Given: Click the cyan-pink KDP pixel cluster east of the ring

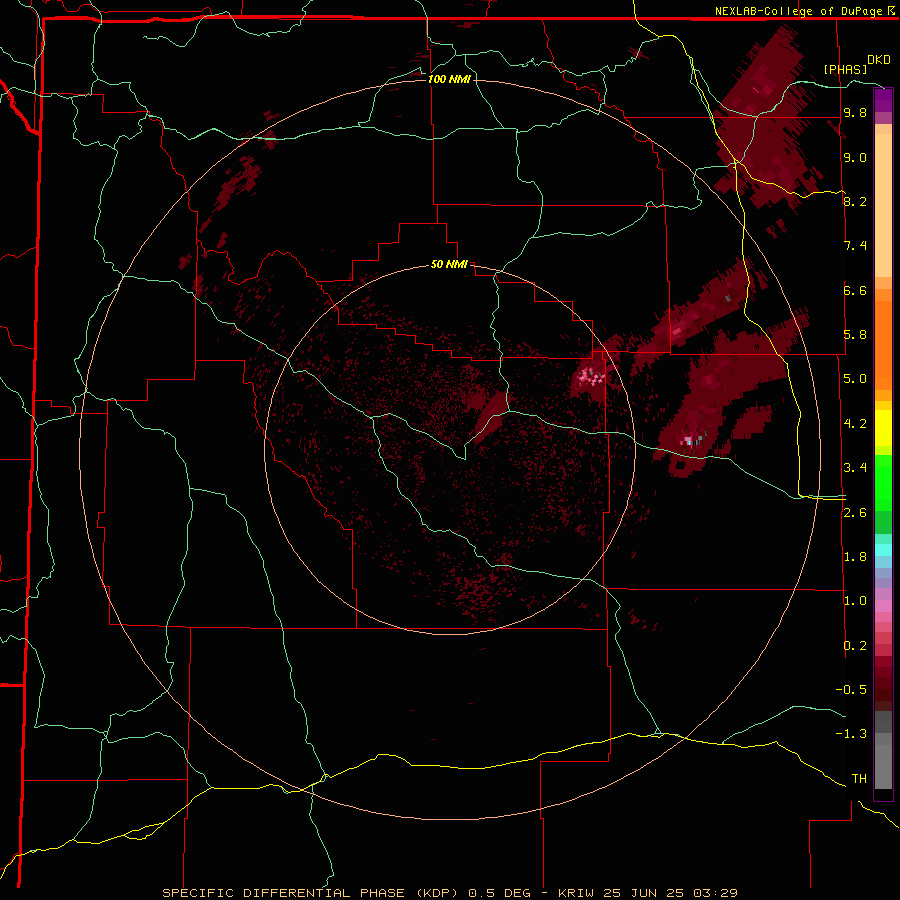Looking at the screenshot, I should point(690,441).
